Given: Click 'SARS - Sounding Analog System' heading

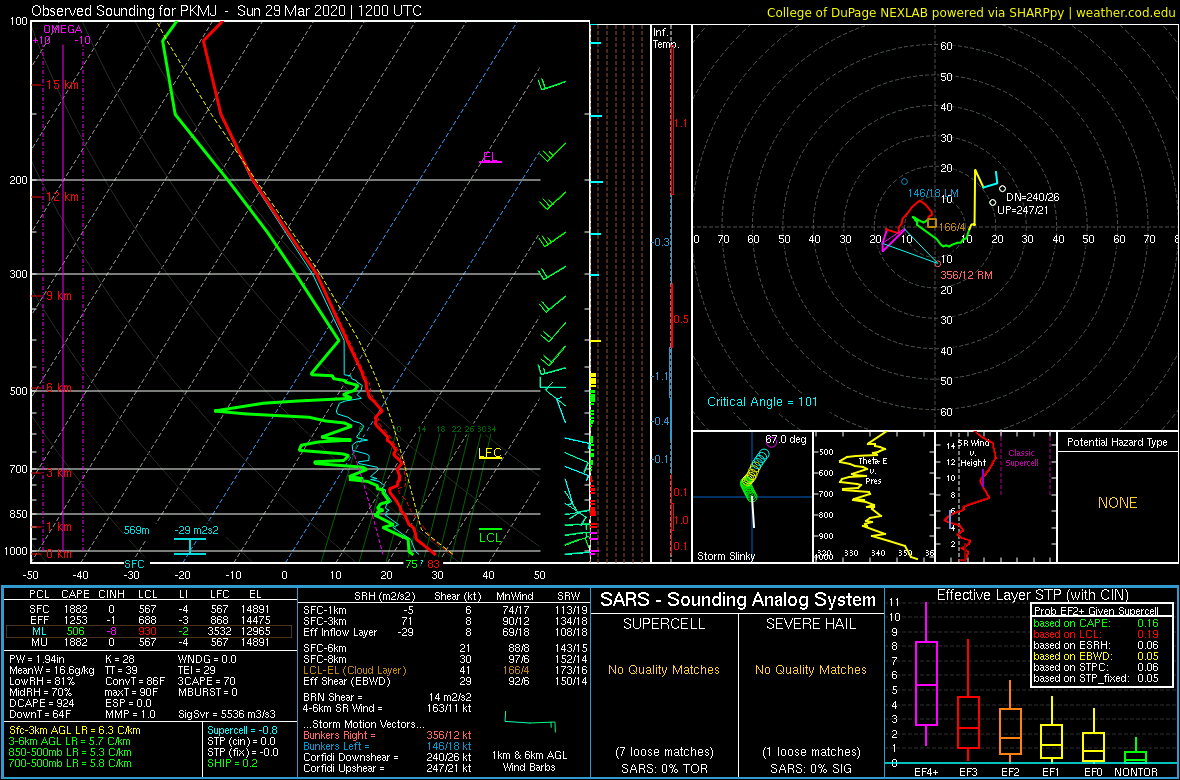Looking at the screenshot, I should (x=738, y=600).
